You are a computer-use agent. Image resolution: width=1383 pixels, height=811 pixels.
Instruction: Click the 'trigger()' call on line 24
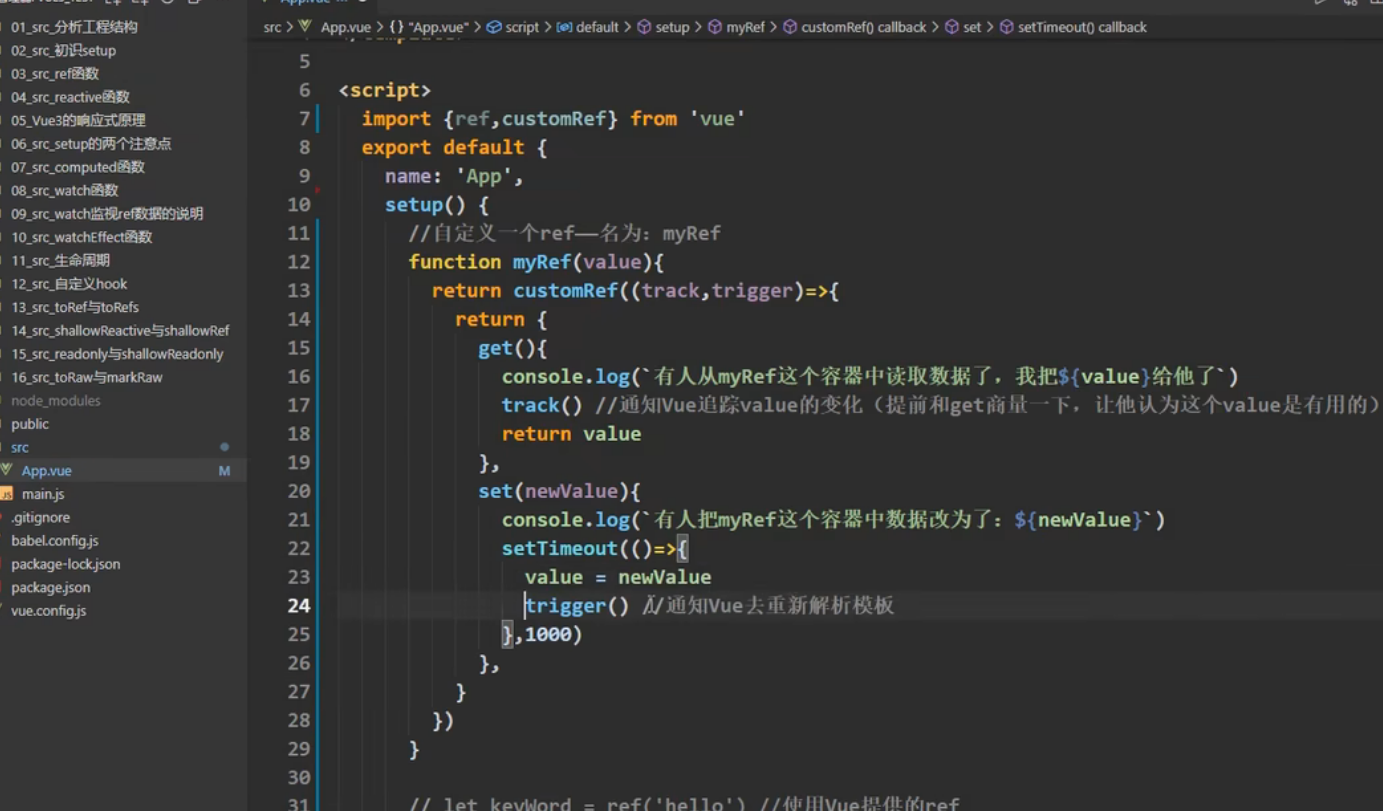click(x=577, y=606)
